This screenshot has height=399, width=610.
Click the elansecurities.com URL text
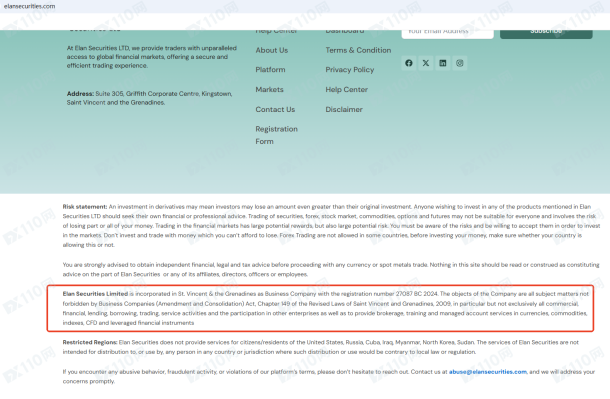[30, 6]
